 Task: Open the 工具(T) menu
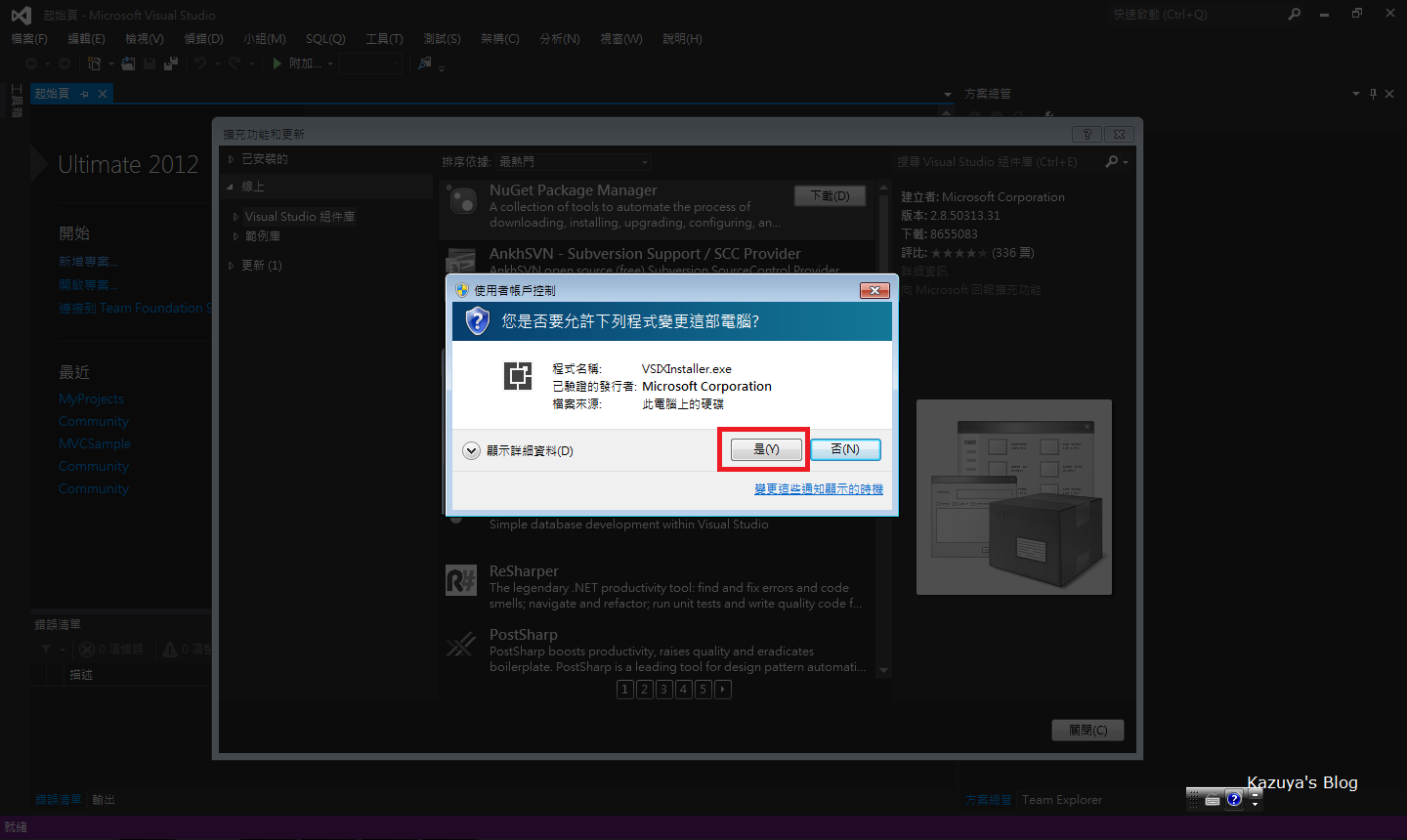point(384,39)
